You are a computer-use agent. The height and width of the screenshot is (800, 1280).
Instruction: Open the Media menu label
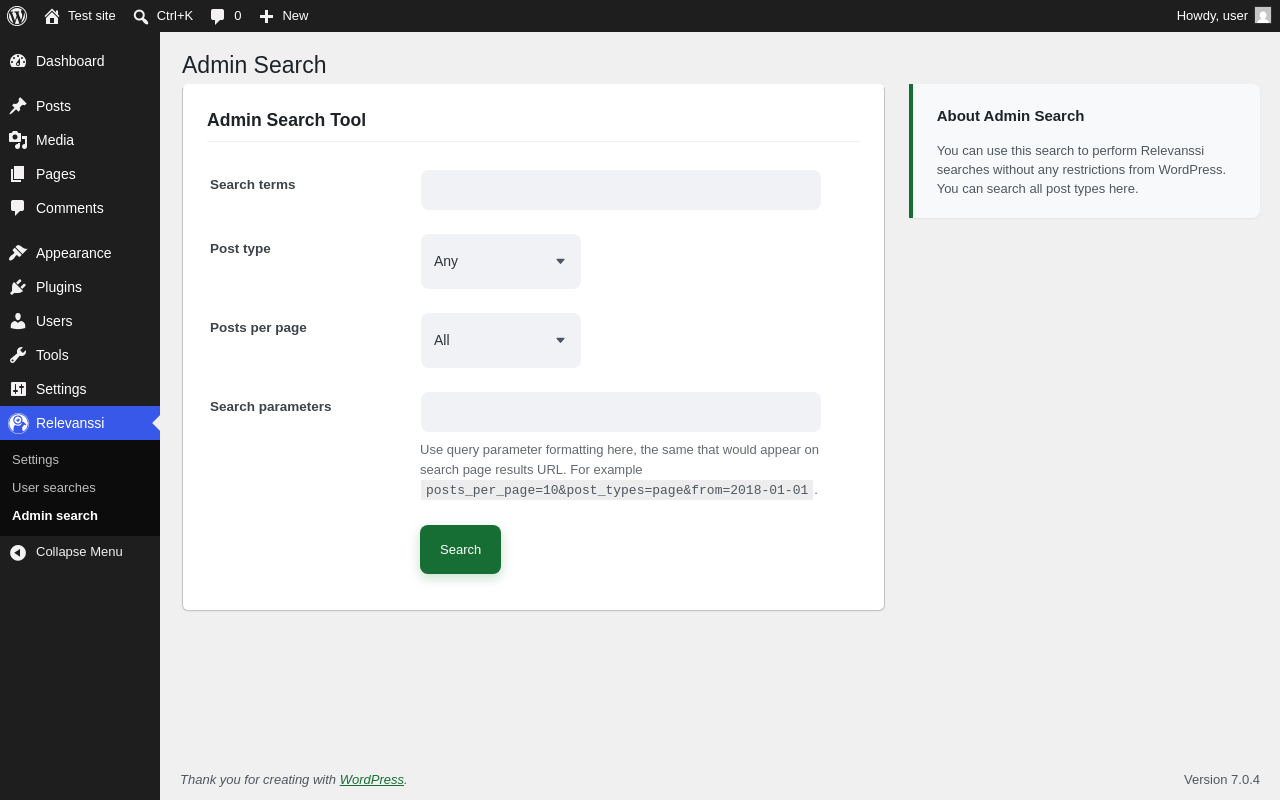coord(55,140)
